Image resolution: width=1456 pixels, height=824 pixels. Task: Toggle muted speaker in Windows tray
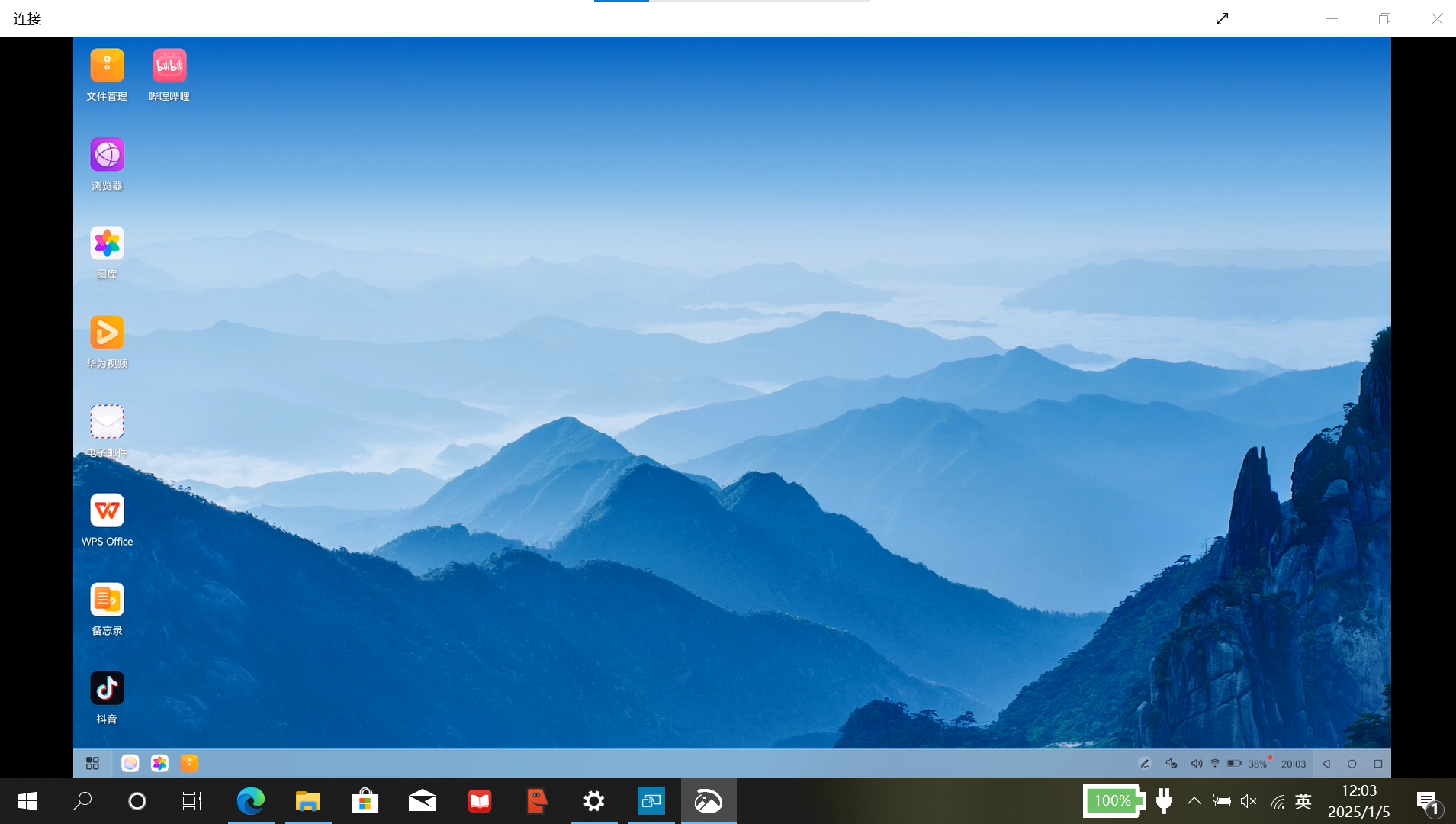tap(1249, 801)
